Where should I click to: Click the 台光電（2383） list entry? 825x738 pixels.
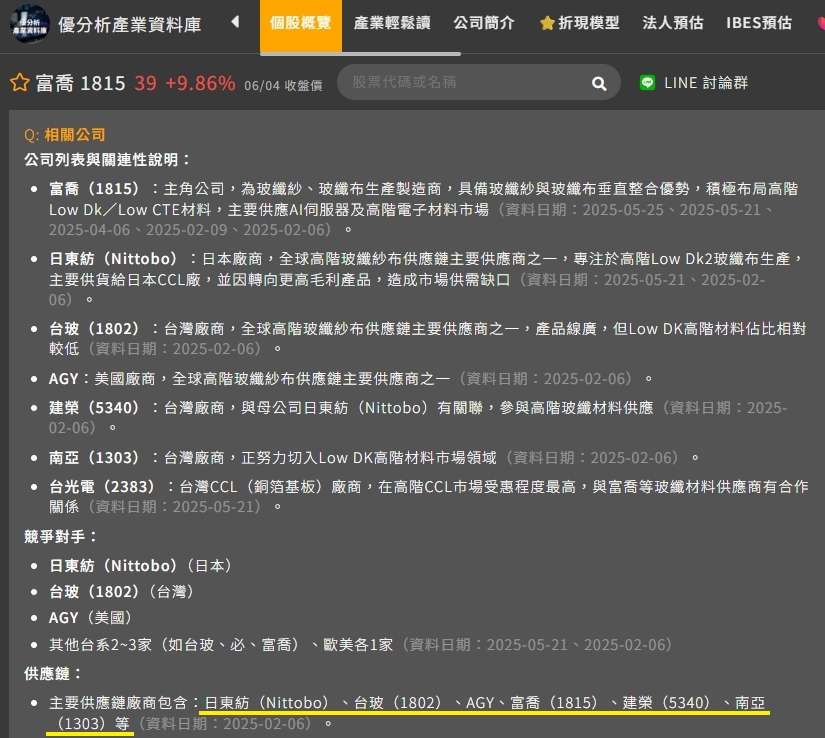click(427, 497)
